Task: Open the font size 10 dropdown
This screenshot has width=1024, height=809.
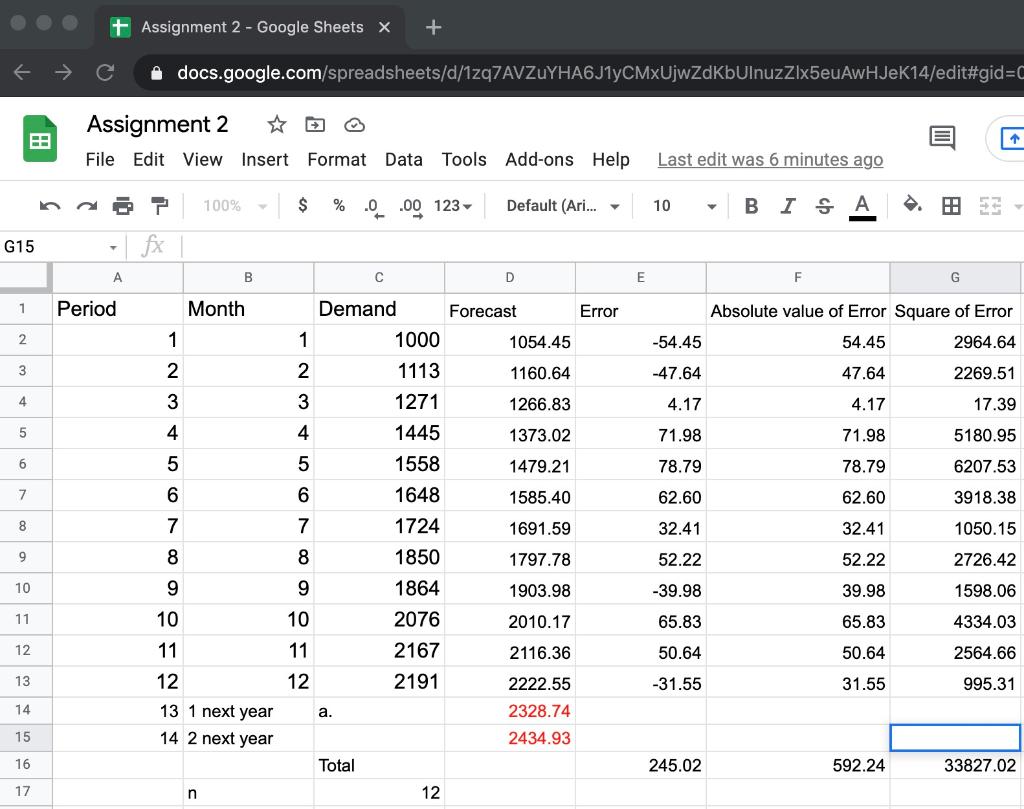Action: click(684, 206)
